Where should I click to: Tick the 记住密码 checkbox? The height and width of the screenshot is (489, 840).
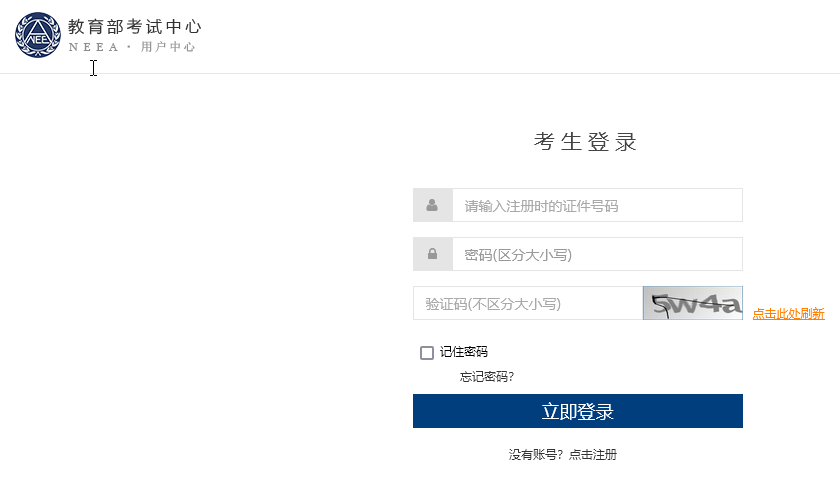coord(427,352)
